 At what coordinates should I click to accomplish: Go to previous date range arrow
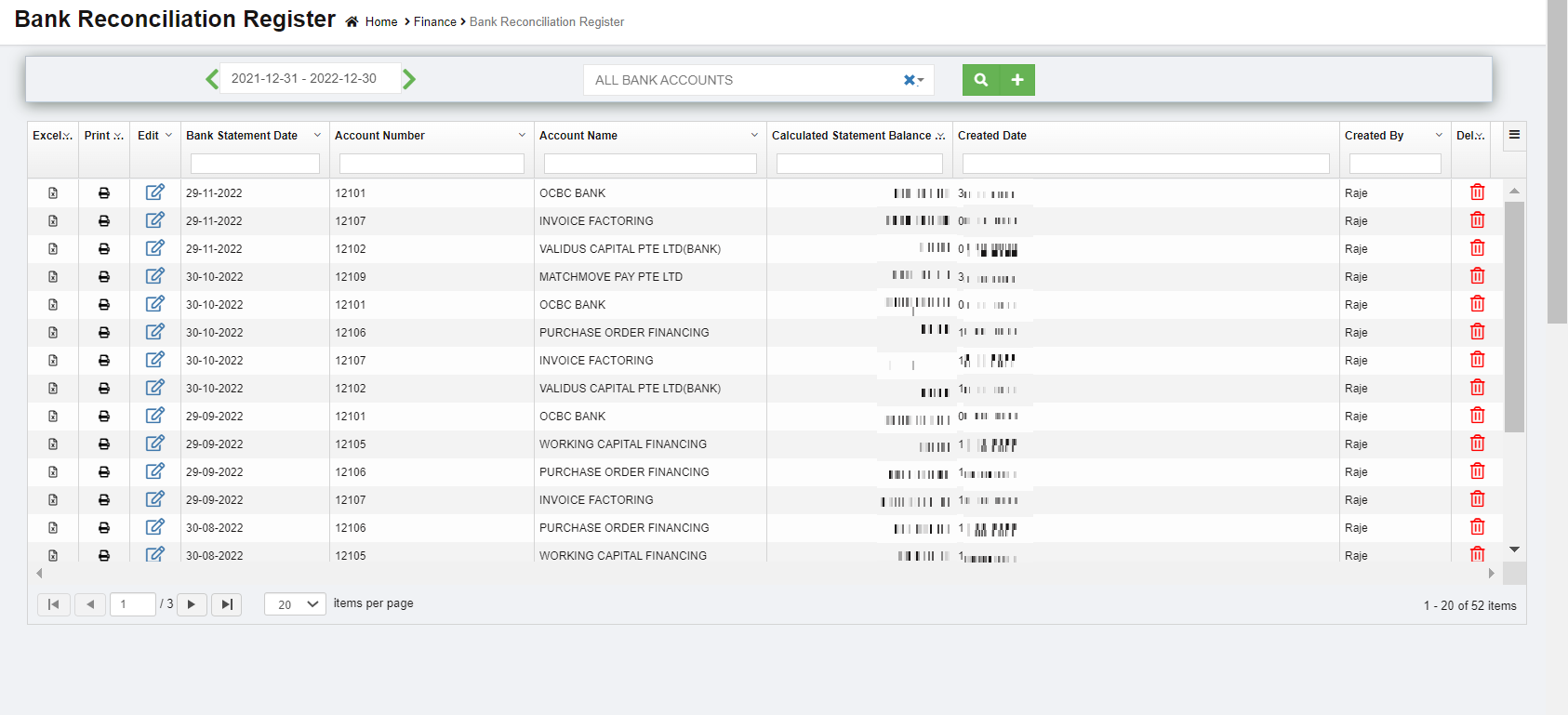click(212, 79)
